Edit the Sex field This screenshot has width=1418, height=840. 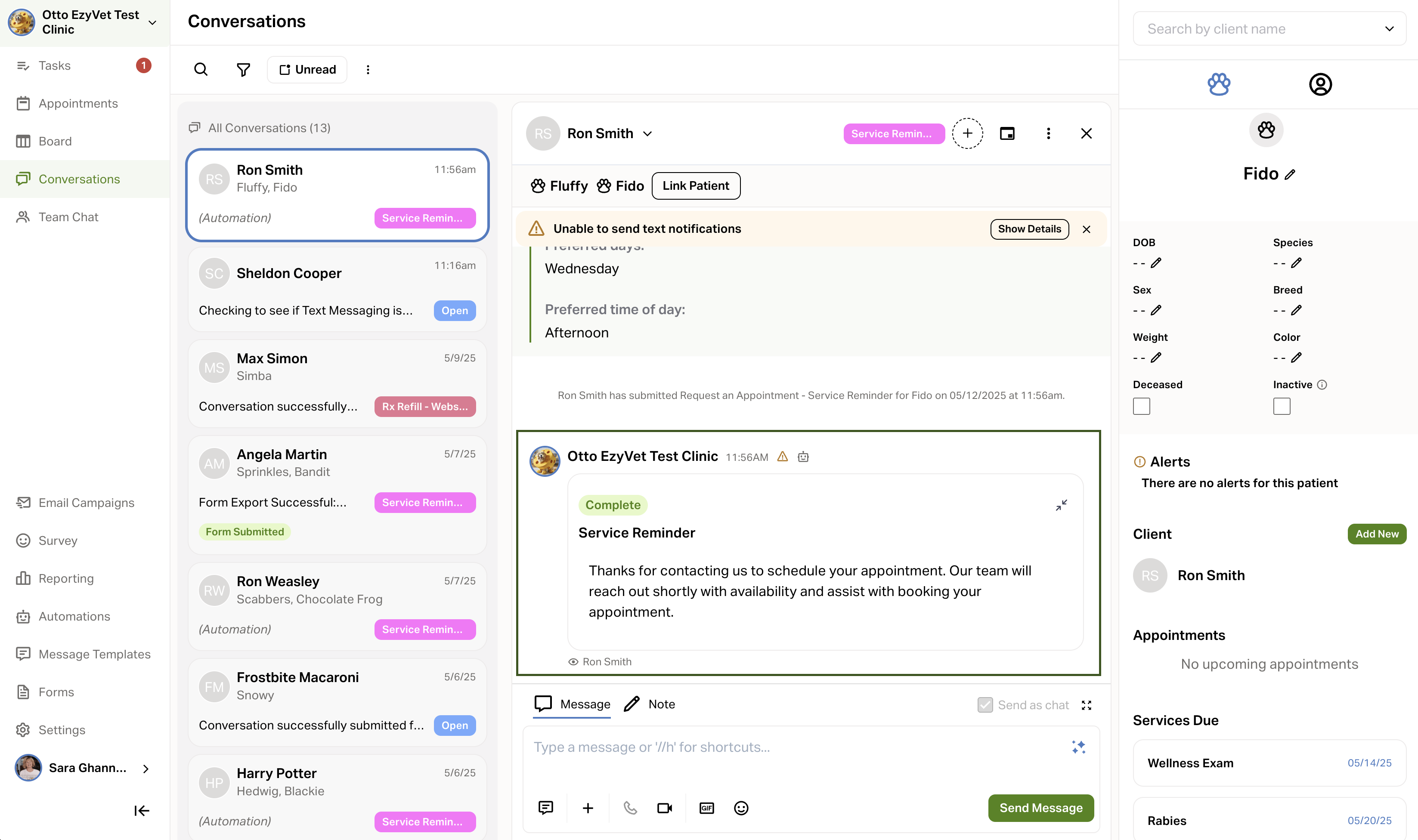1156,310
